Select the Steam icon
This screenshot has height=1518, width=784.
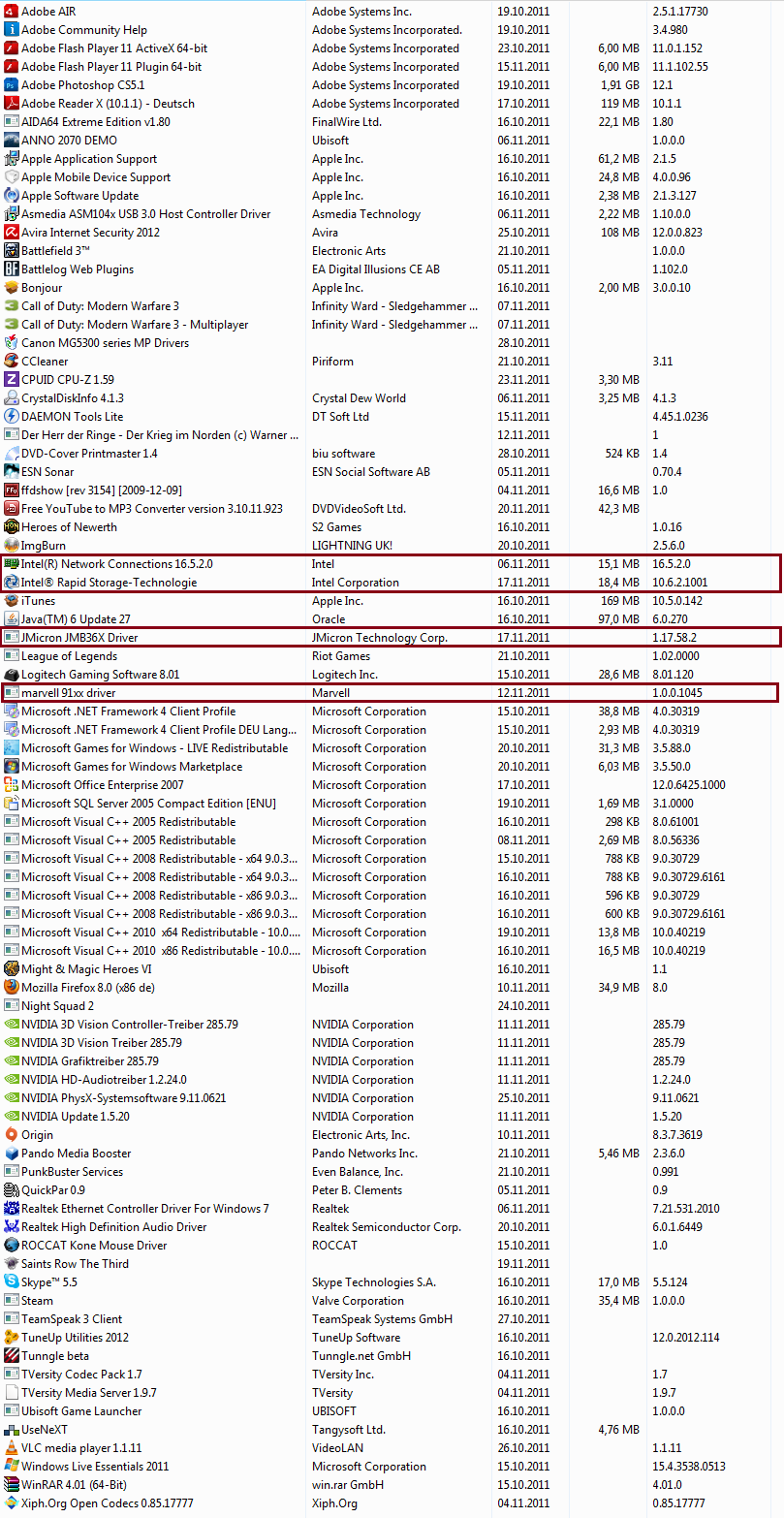12,1301
